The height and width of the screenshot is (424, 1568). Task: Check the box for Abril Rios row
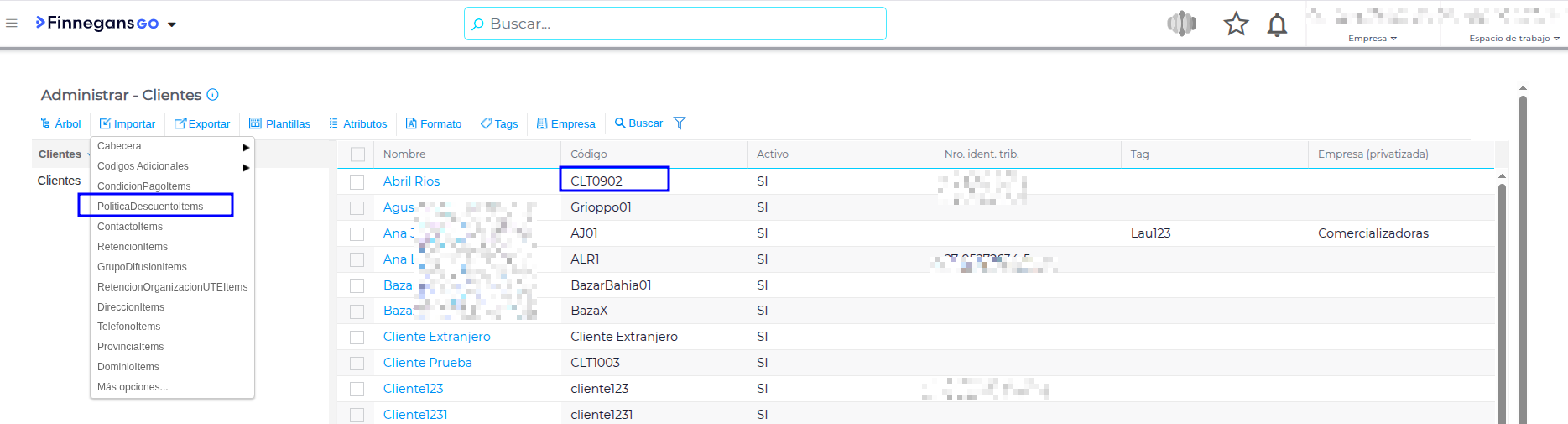(357, 182)
